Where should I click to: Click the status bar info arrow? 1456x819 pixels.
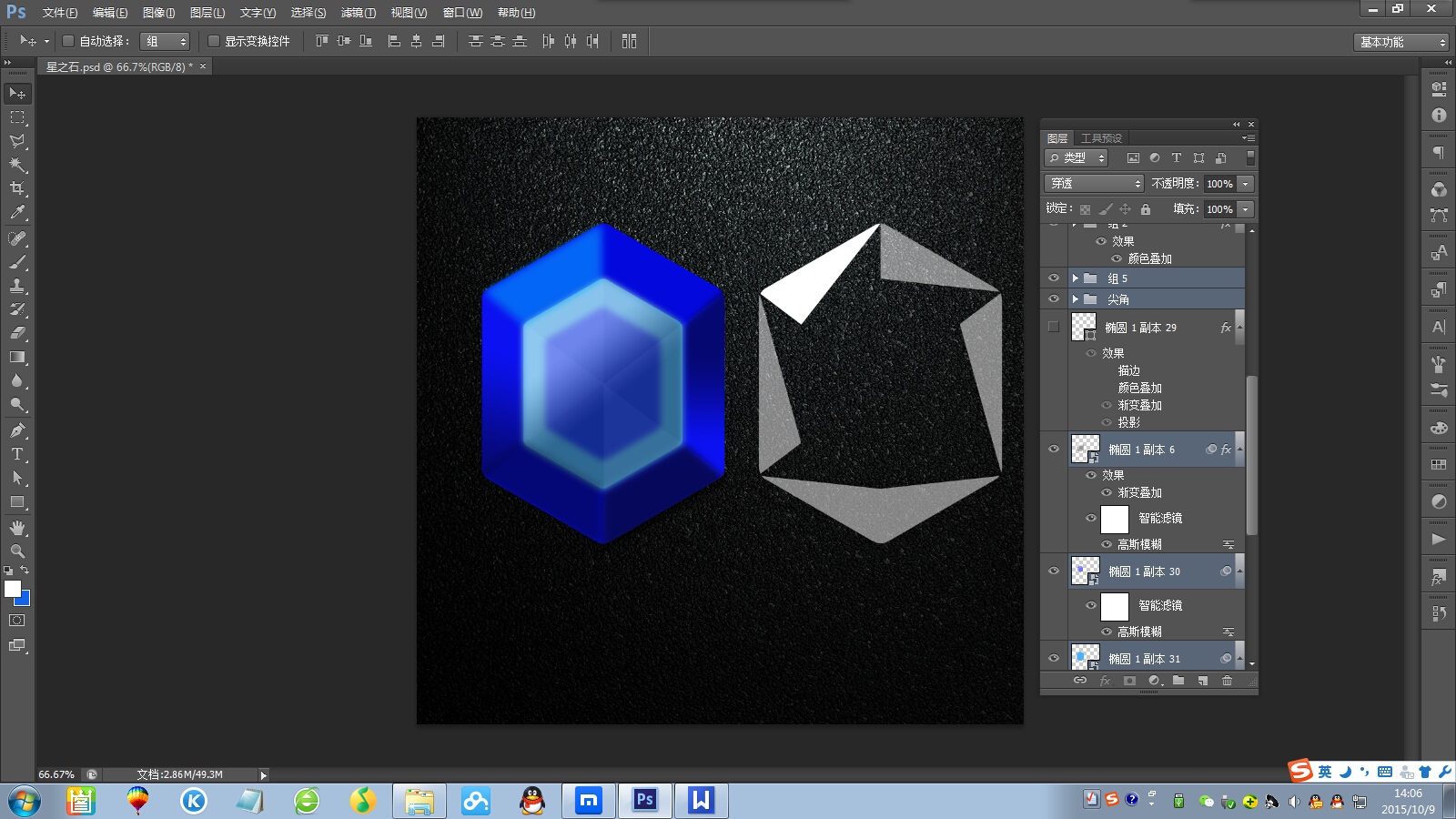pyautogui.click(x=263, y=775)
